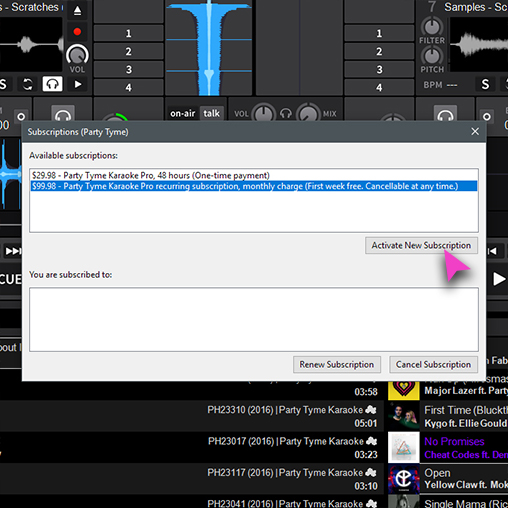Select the PH23117 (2016) Party Tyme Karaoke row
This screenshot has width=508, height=508.
point(192,479)
